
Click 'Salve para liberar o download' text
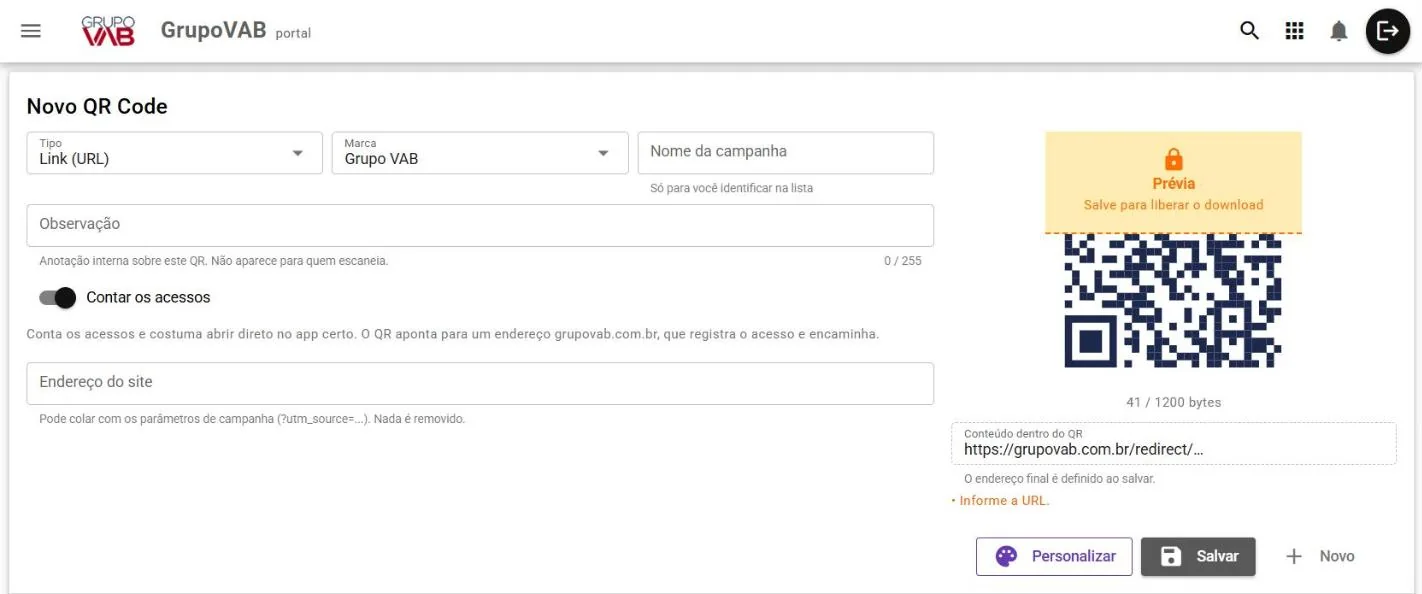1173,205
